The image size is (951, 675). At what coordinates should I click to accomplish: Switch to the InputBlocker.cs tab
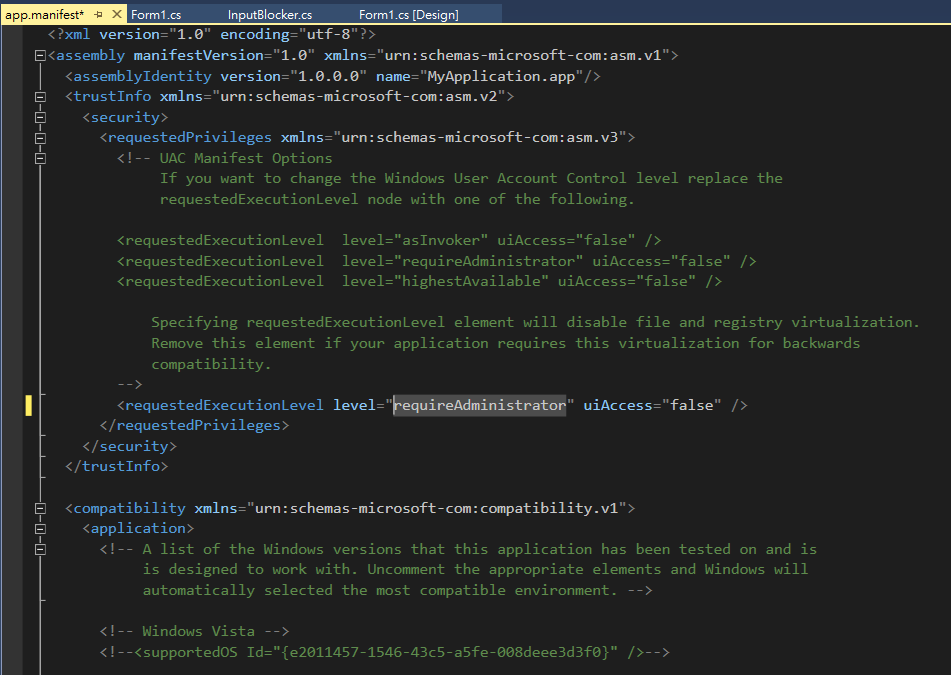pos(270,15)
